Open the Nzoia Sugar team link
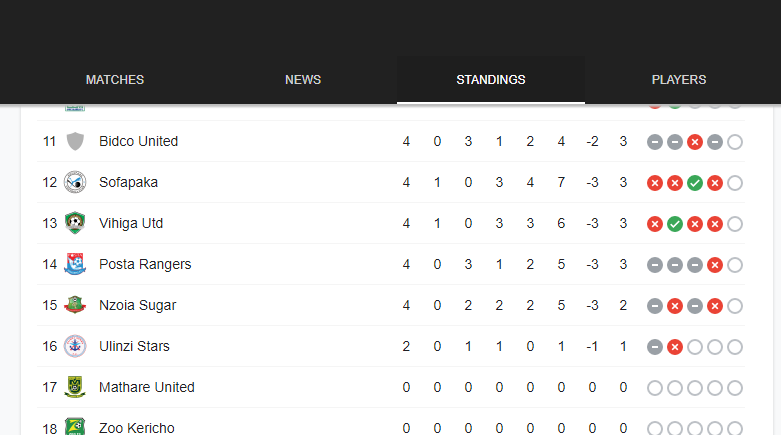 (x=137, y=305)
